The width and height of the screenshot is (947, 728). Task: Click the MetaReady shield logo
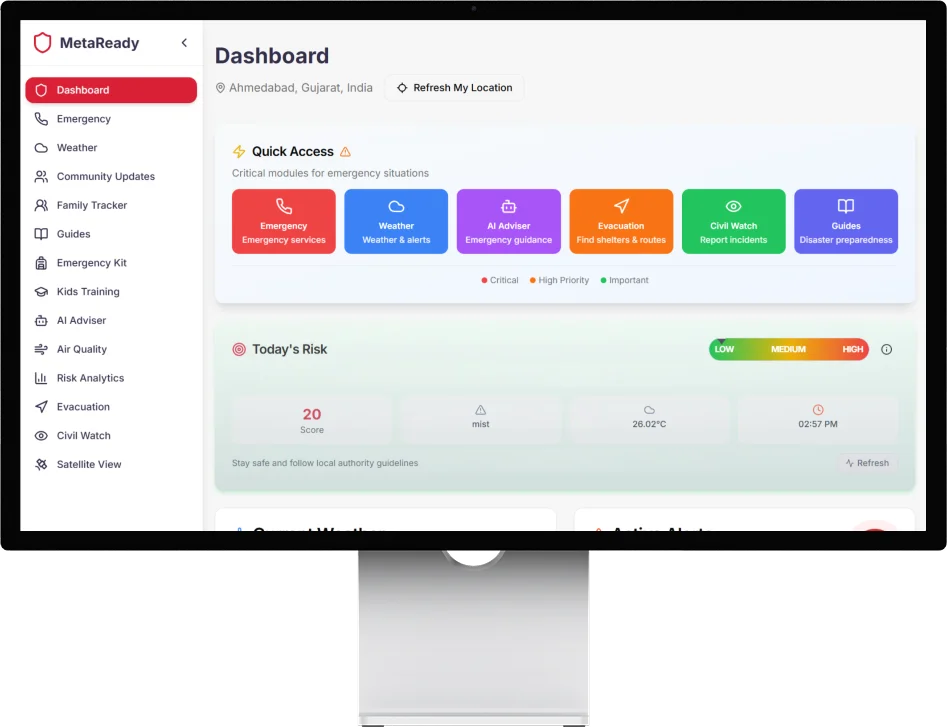(42, 43)
